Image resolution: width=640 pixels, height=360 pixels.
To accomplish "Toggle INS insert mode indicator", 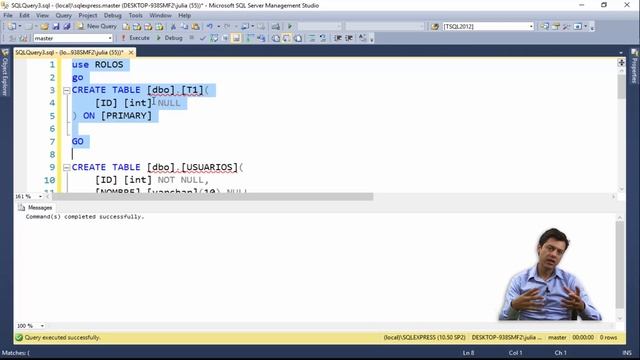I will tap(627, 353).
